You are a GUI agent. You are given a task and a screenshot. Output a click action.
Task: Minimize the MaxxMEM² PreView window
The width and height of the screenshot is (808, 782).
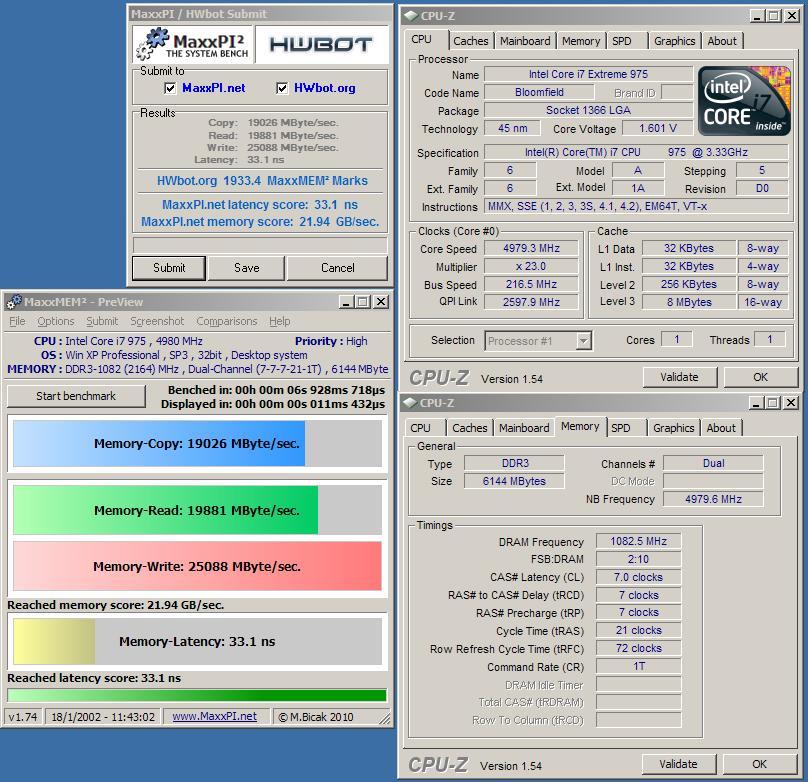click(x=346, y=302)
